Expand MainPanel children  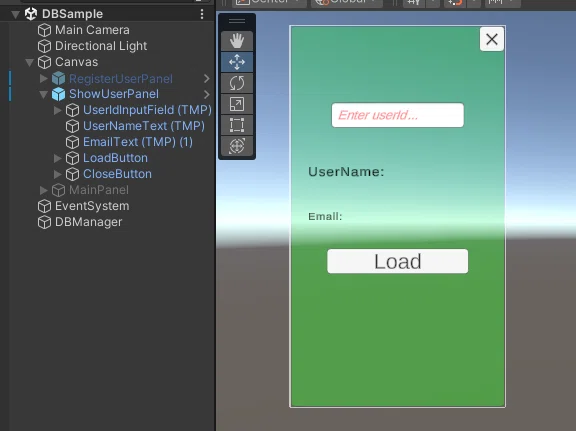click(x=44, y=190)
